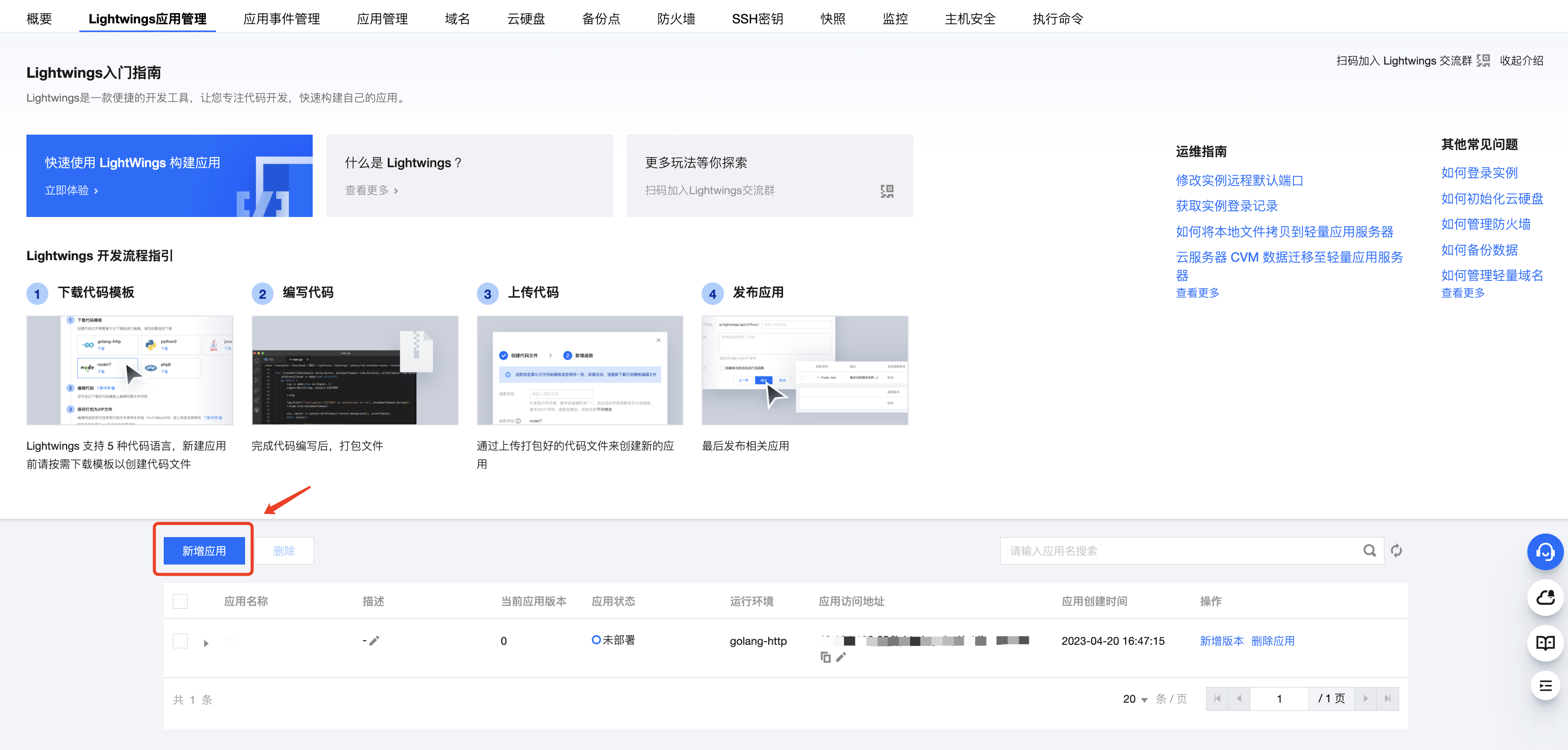Click 查看更多 under 什么是 Lightwings
This screenshot has height=750, width=1568.
coord(371,191)
